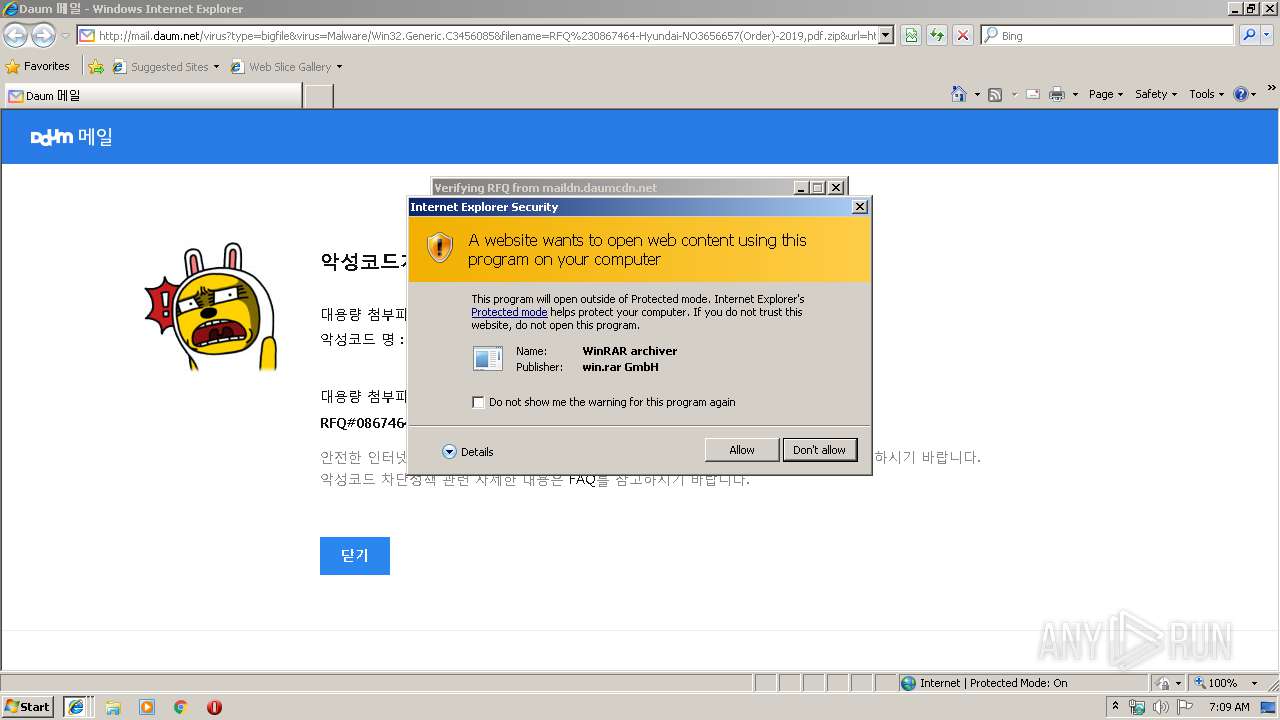1280x720 pixels.
Task: Click the red Opera-style taskbar icon
Action: 214,707
